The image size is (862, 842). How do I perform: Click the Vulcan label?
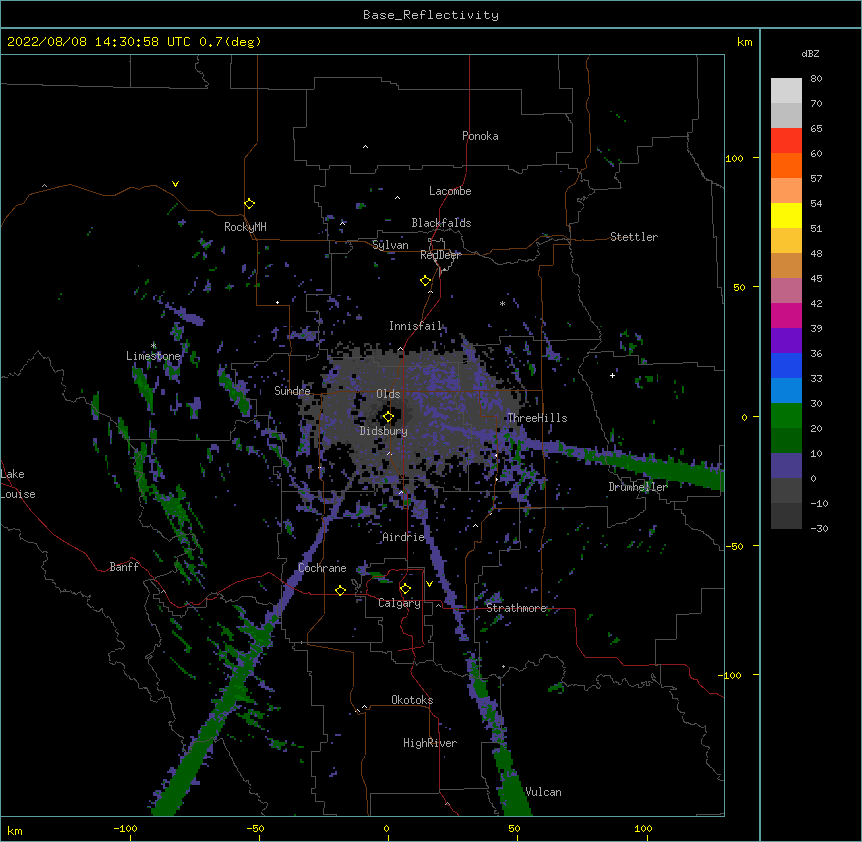tap(543, 792)
